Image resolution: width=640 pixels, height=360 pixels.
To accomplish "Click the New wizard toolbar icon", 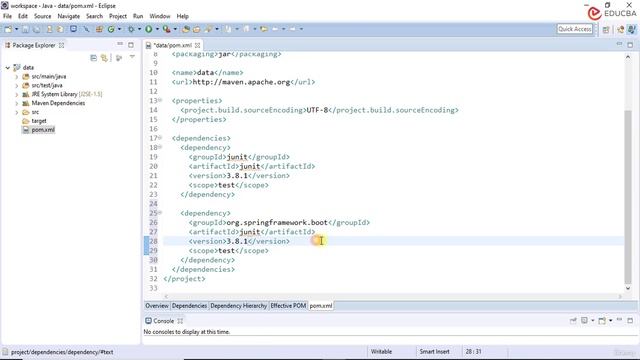I will point(8,29).
